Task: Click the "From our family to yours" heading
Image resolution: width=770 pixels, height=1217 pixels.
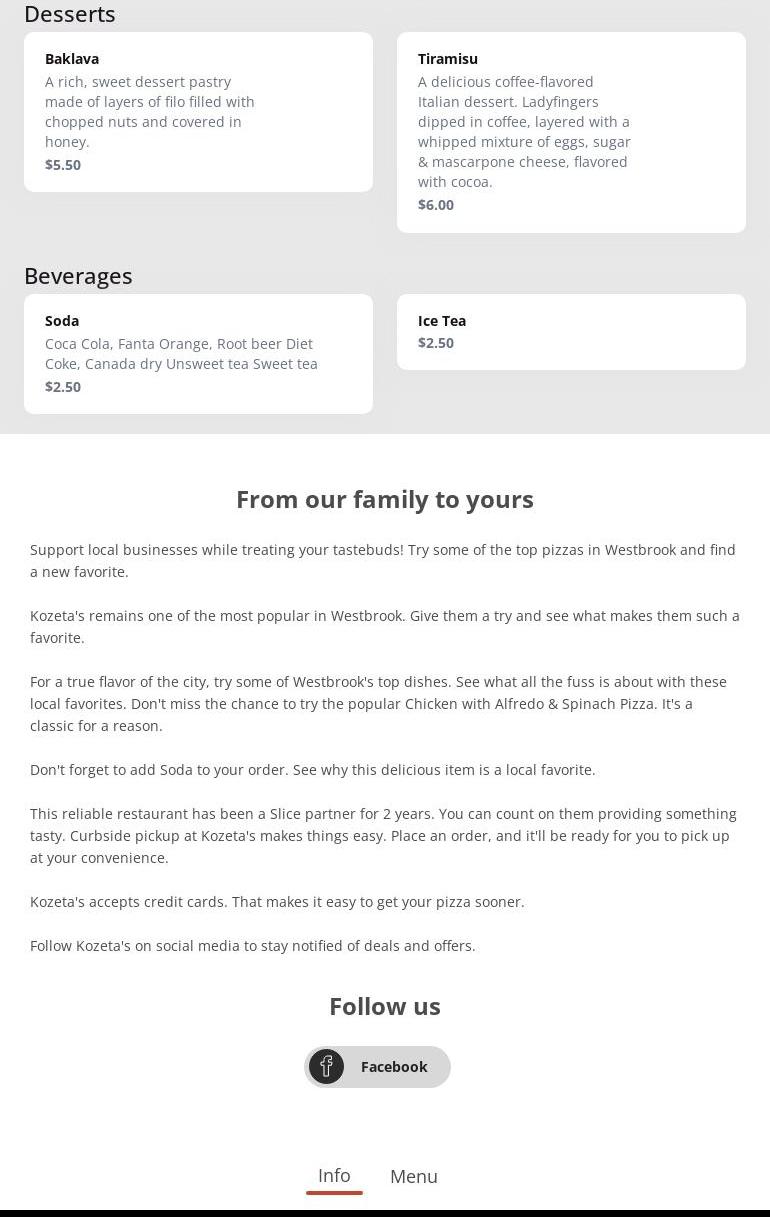Action: tap(385, 499)
